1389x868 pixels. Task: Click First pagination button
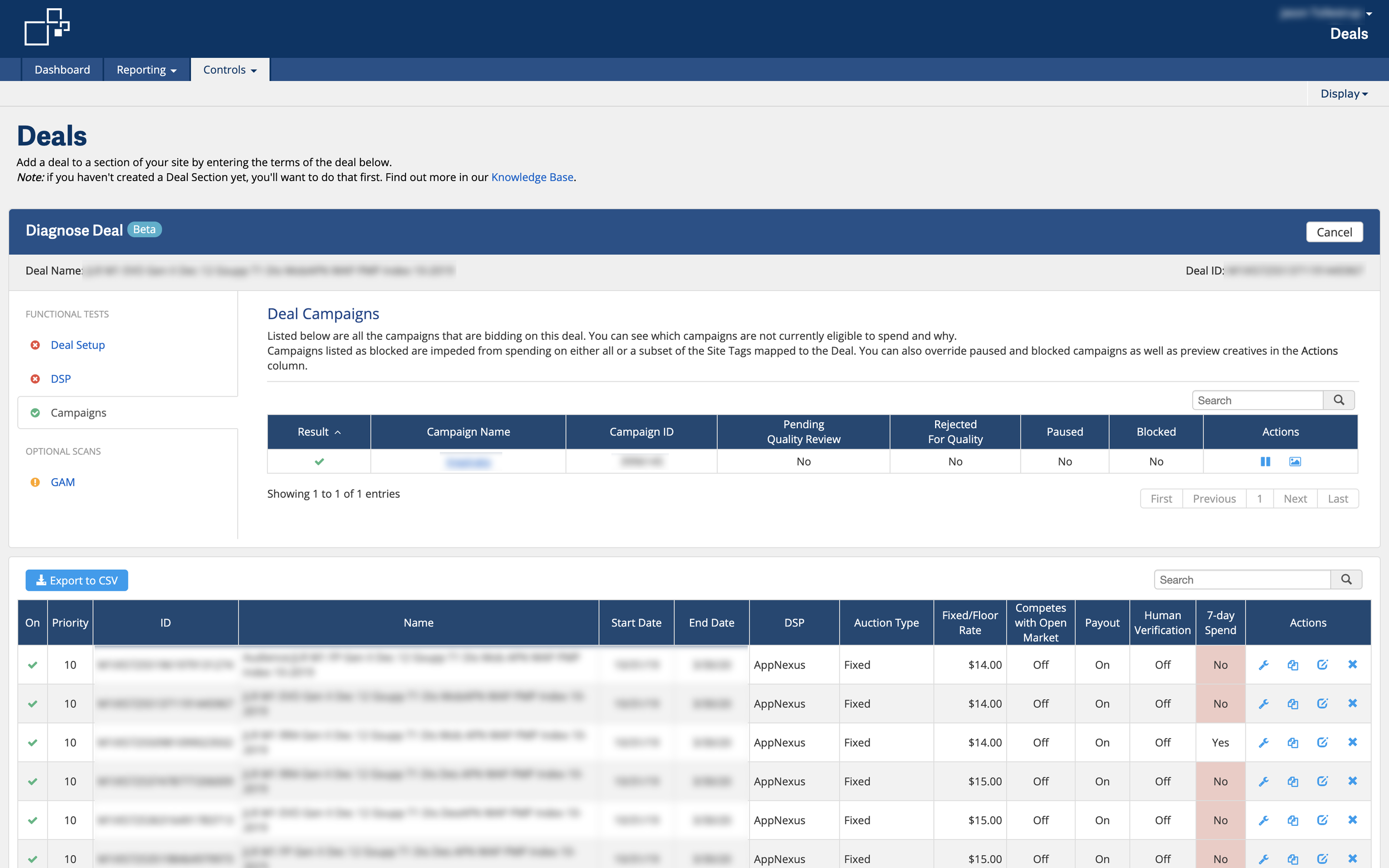1161,499
